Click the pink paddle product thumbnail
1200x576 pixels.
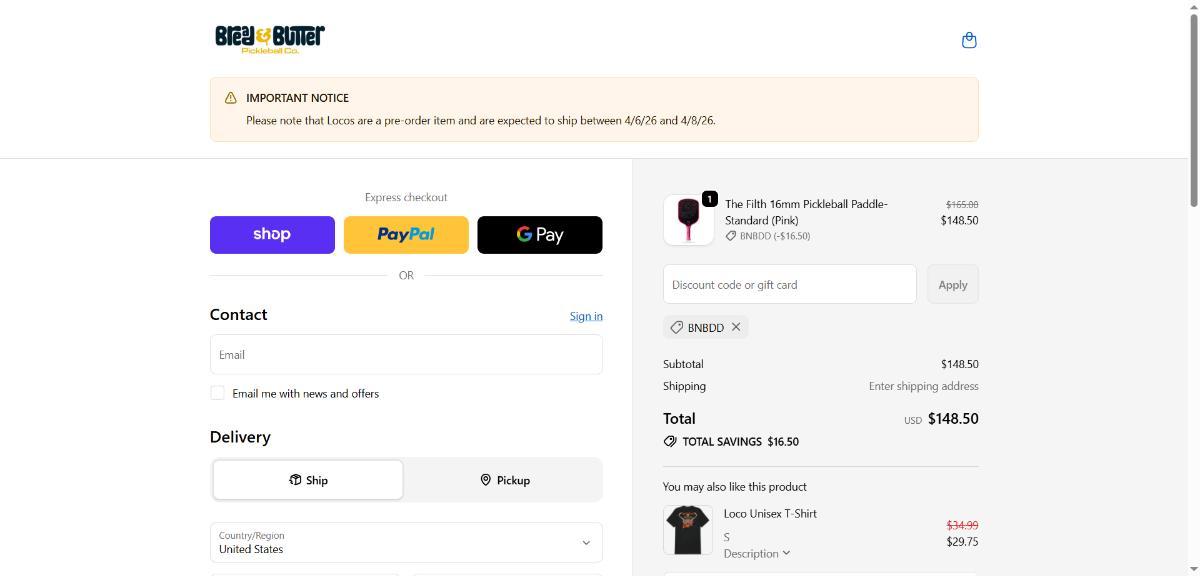[688, 220]
